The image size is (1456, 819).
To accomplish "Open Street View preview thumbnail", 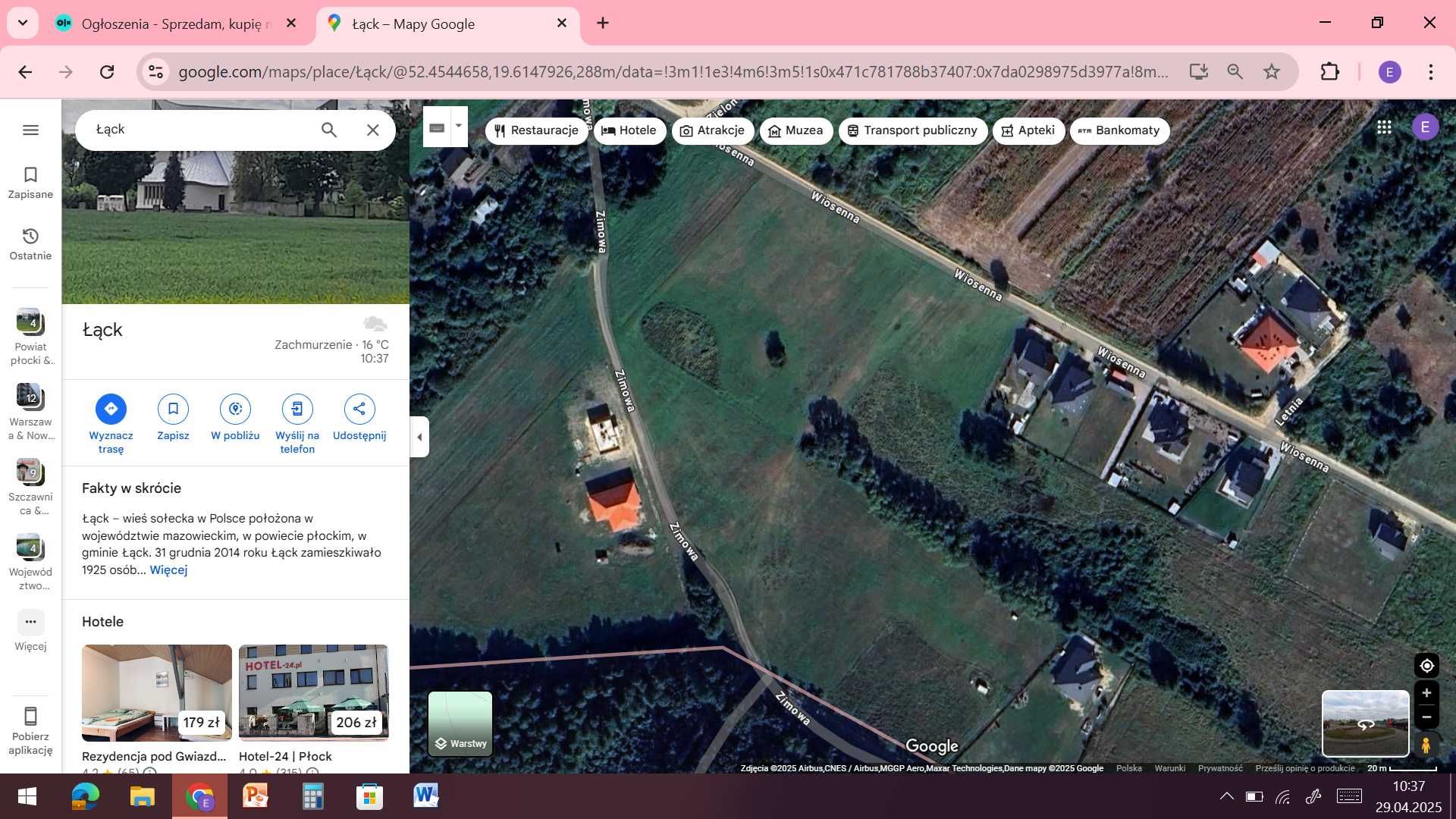I will coord(1366,723).
